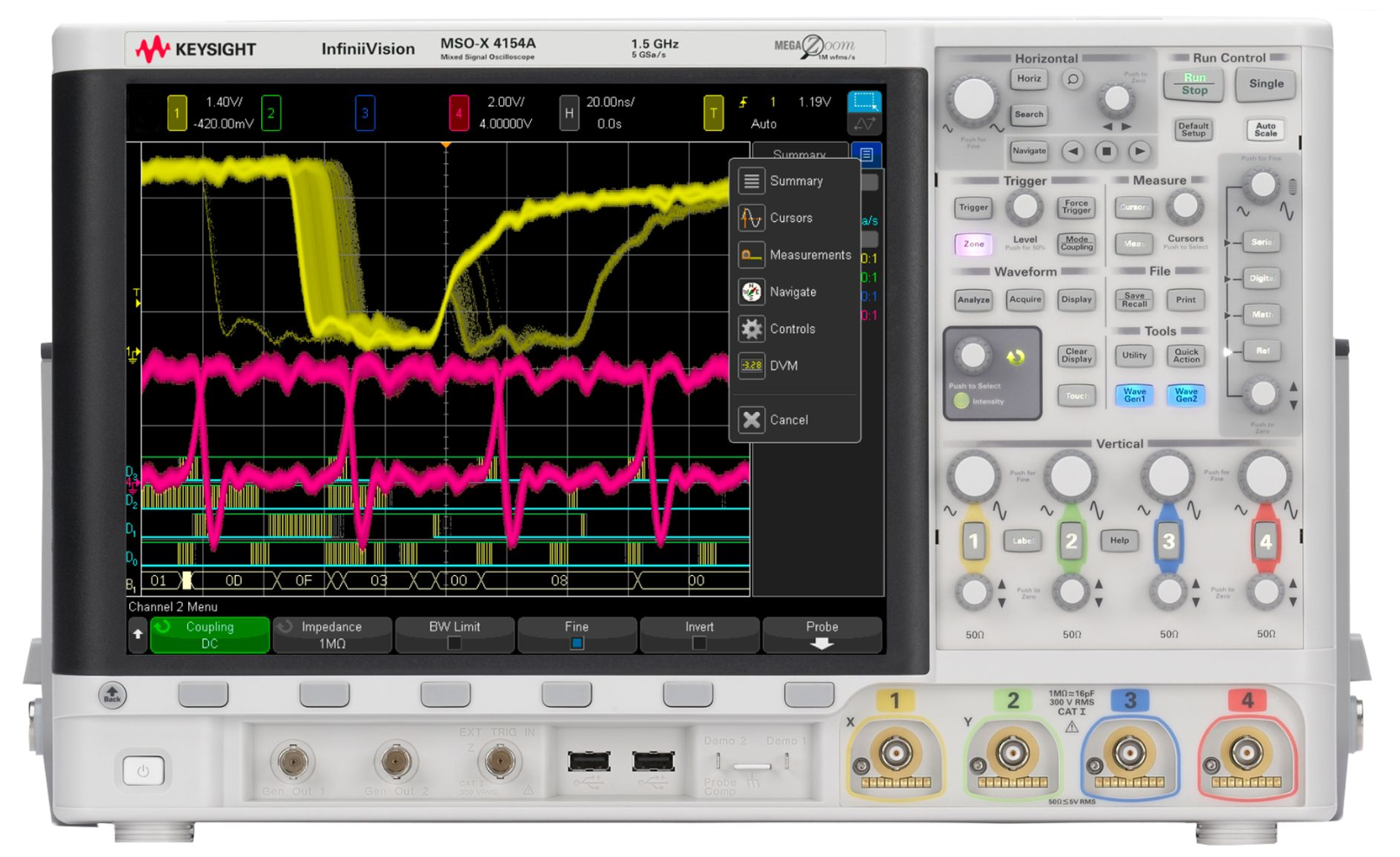Push the Auto Scale button
1400x857 pixels.
click(x=1266, y=129)
